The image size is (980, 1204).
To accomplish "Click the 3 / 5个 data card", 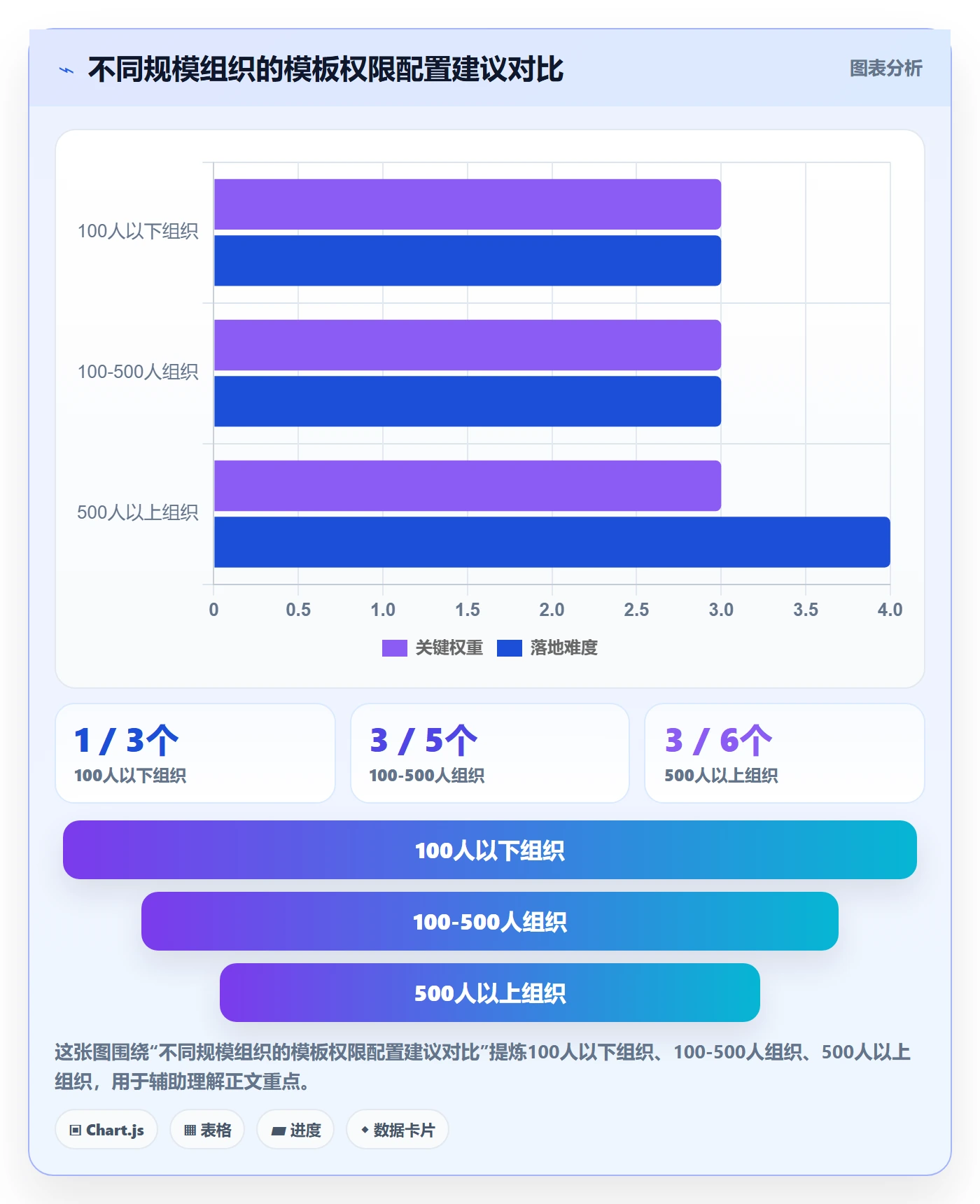I will click(x=490, y=753).
